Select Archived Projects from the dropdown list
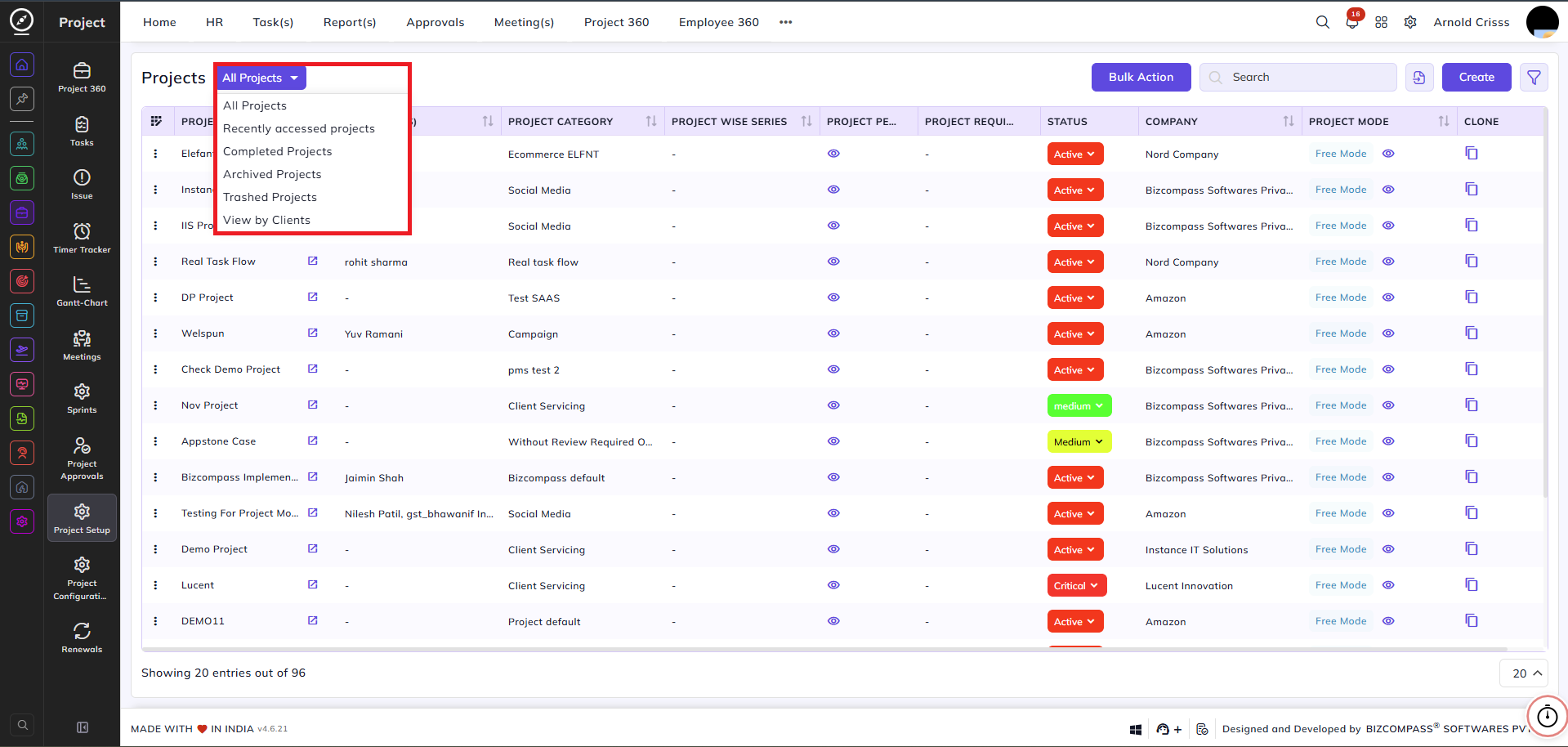This screenshot has width=1568, height=747. 272,174
